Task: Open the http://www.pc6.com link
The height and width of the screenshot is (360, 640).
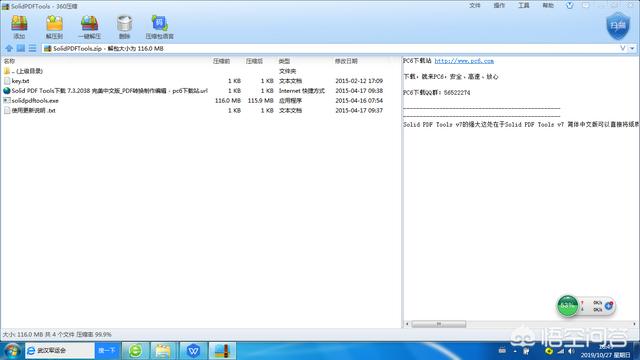Action: pyautogui.click(x=464, y=61)
